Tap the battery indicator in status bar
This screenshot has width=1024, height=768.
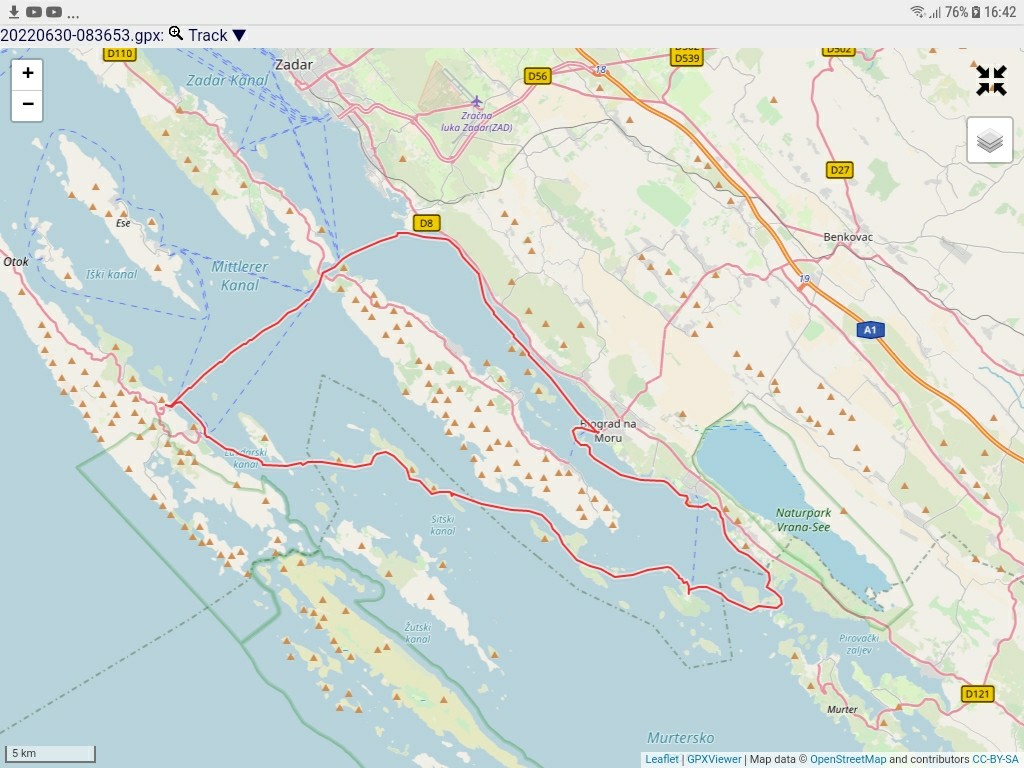(x=976, y=12)
